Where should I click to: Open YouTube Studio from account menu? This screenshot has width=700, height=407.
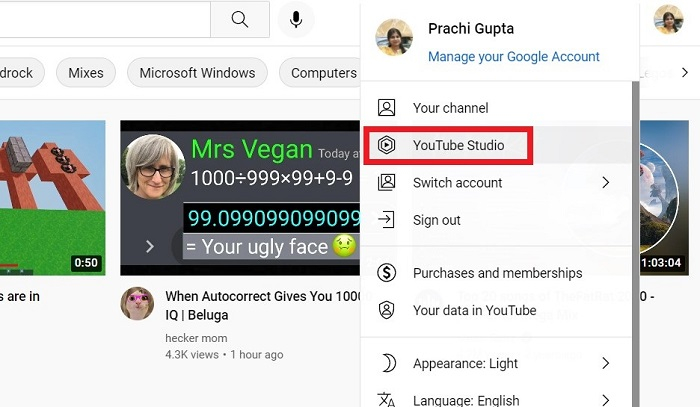click(x=496, y=145)
